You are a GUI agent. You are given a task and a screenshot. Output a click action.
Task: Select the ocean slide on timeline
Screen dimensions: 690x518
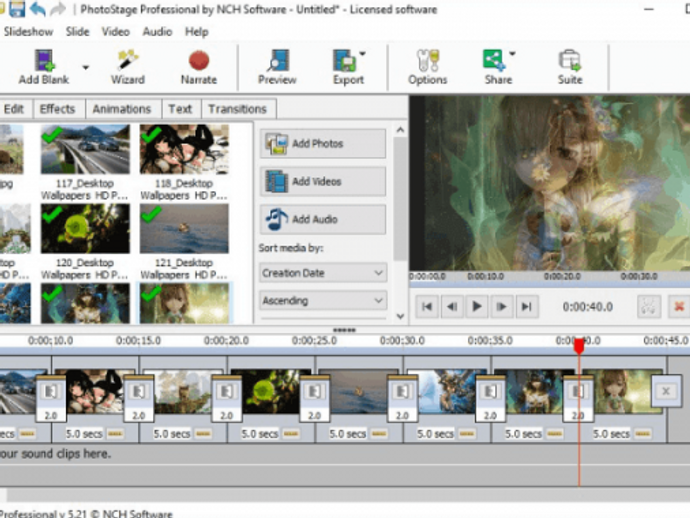[359, 391]
